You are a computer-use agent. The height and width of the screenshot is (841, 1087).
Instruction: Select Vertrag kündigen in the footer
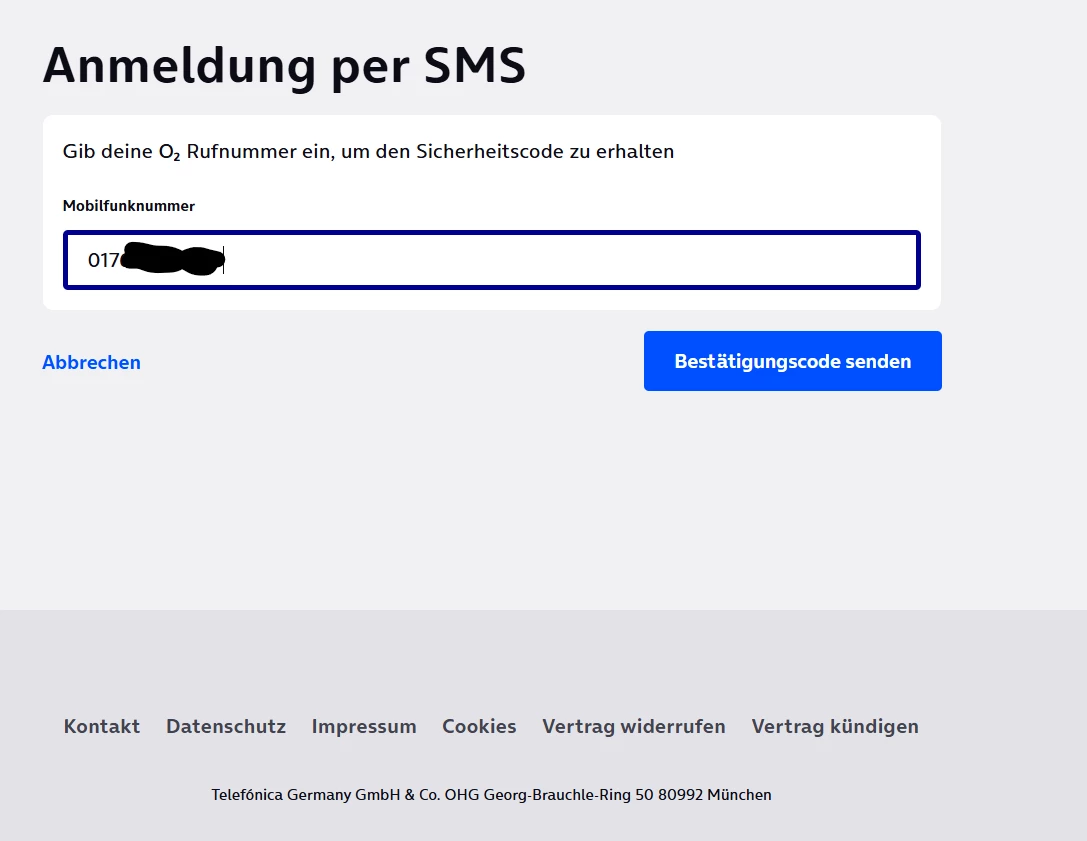(x=835, y=726)
